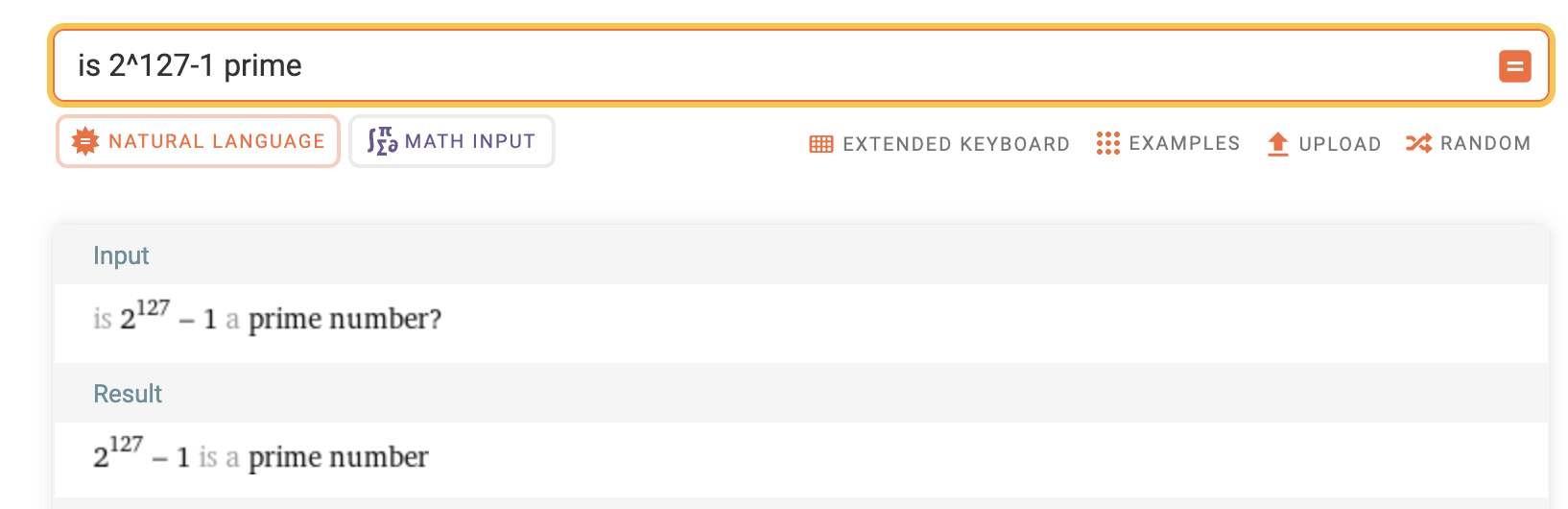Select the Upload text label

click(1340, 144)
